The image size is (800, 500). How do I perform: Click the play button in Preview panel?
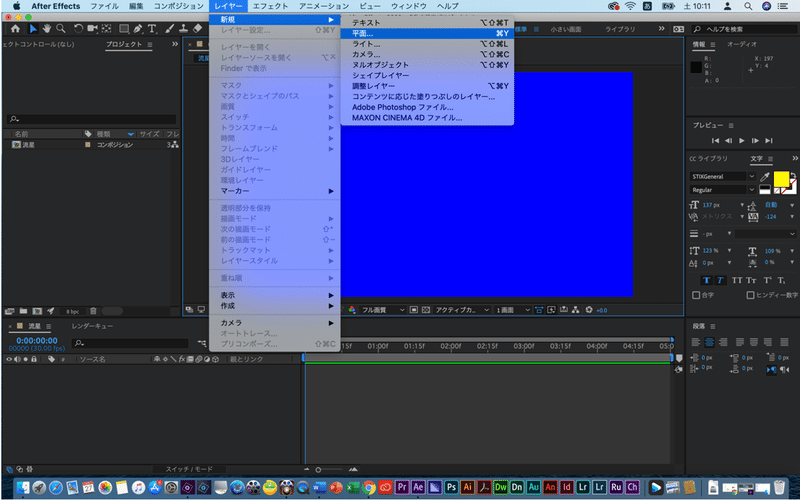click(742, 140)
